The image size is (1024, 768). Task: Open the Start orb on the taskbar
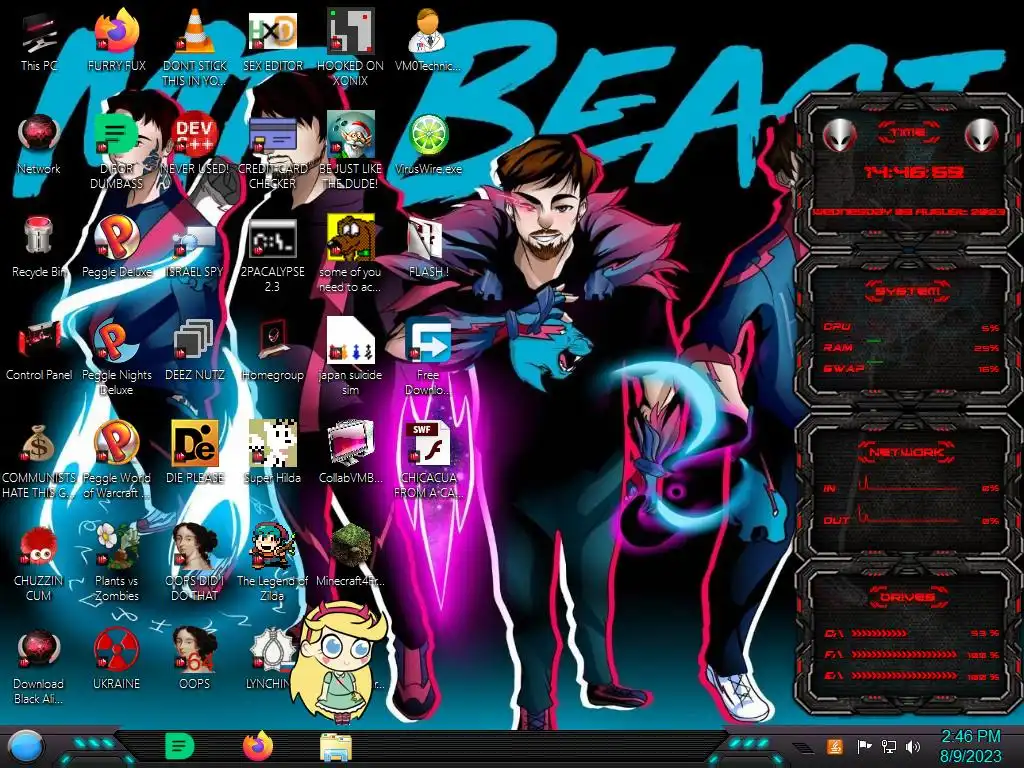(x=26, y=747)
